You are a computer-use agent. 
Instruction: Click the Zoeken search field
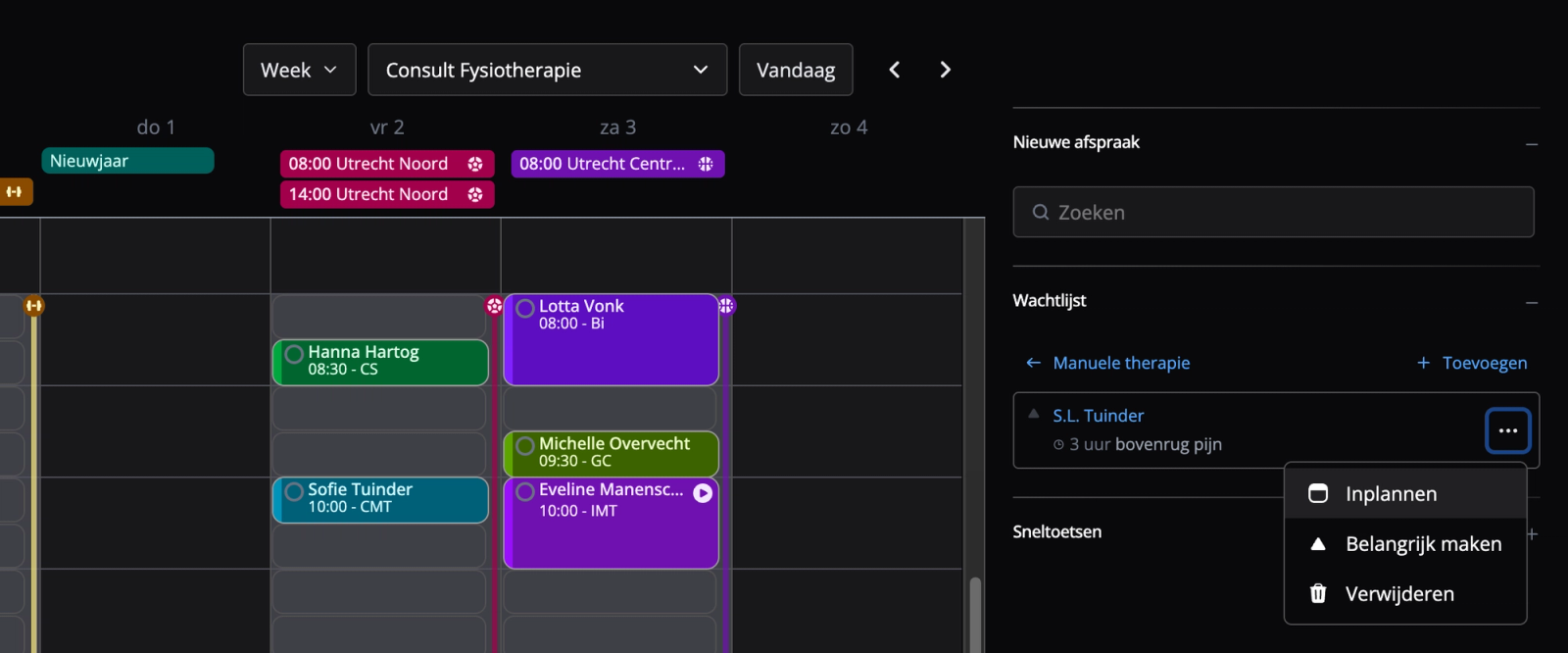click(1273, 213)
